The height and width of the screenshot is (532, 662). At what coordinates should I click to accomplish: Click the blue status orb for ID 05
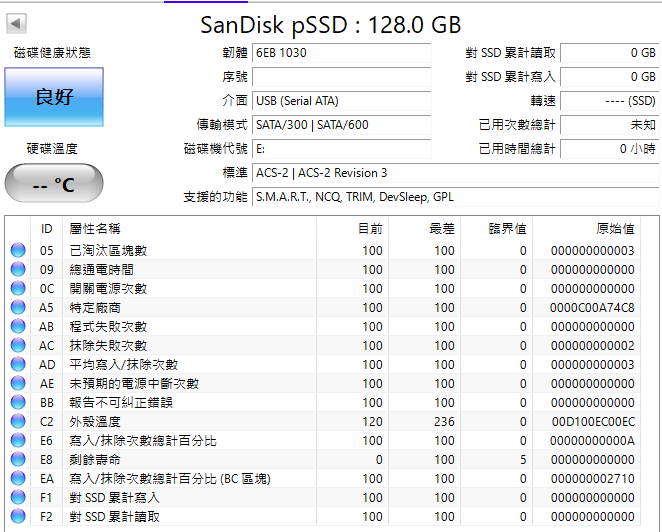coord(18,250)
